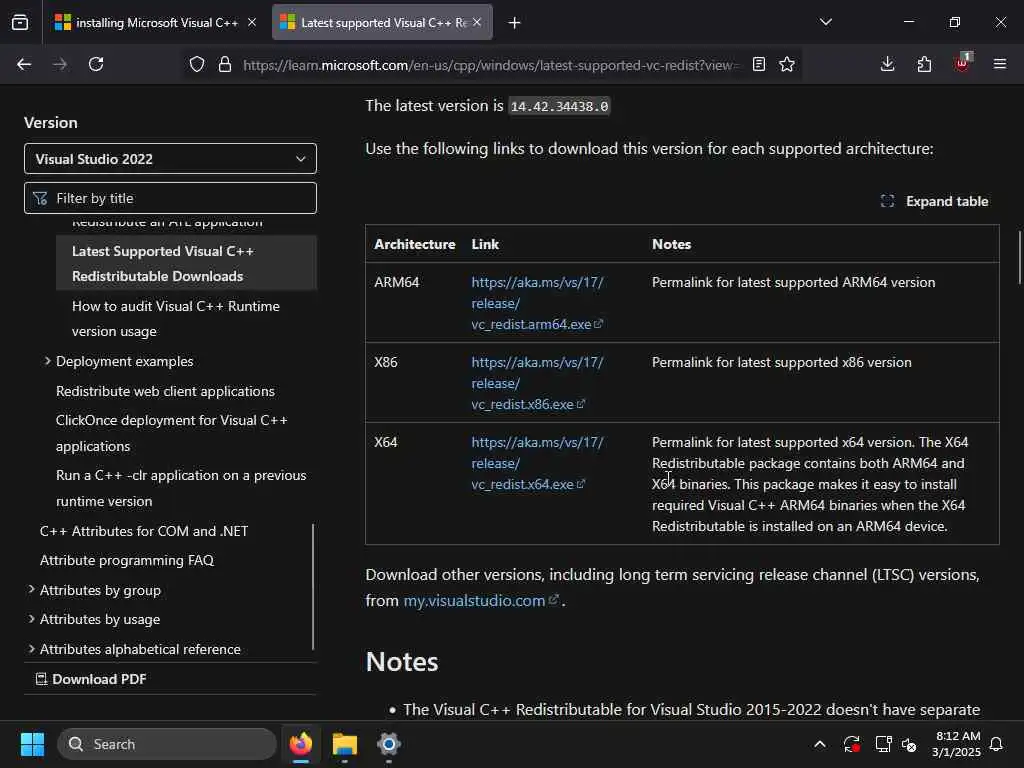The image size is (1024, 768).
Task: Click the 'Expand table' button
Action: click(935, 201)
